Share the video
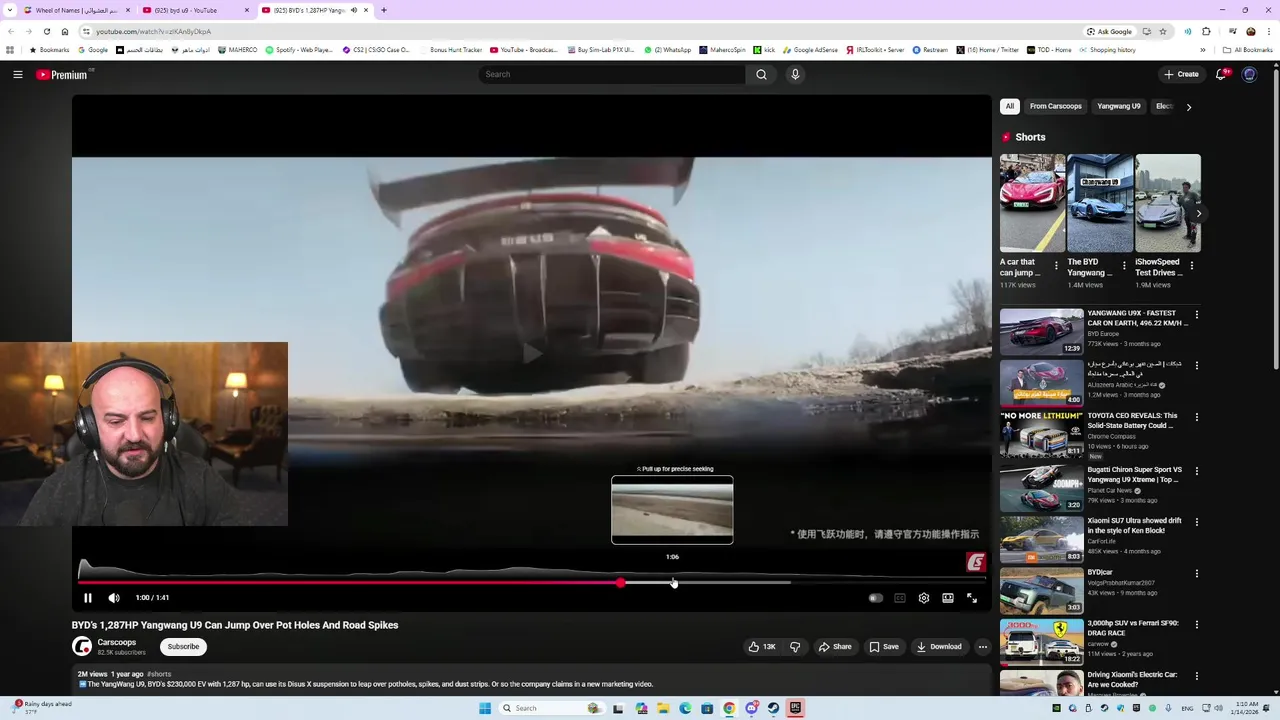1280x720 pixels. 835,647
